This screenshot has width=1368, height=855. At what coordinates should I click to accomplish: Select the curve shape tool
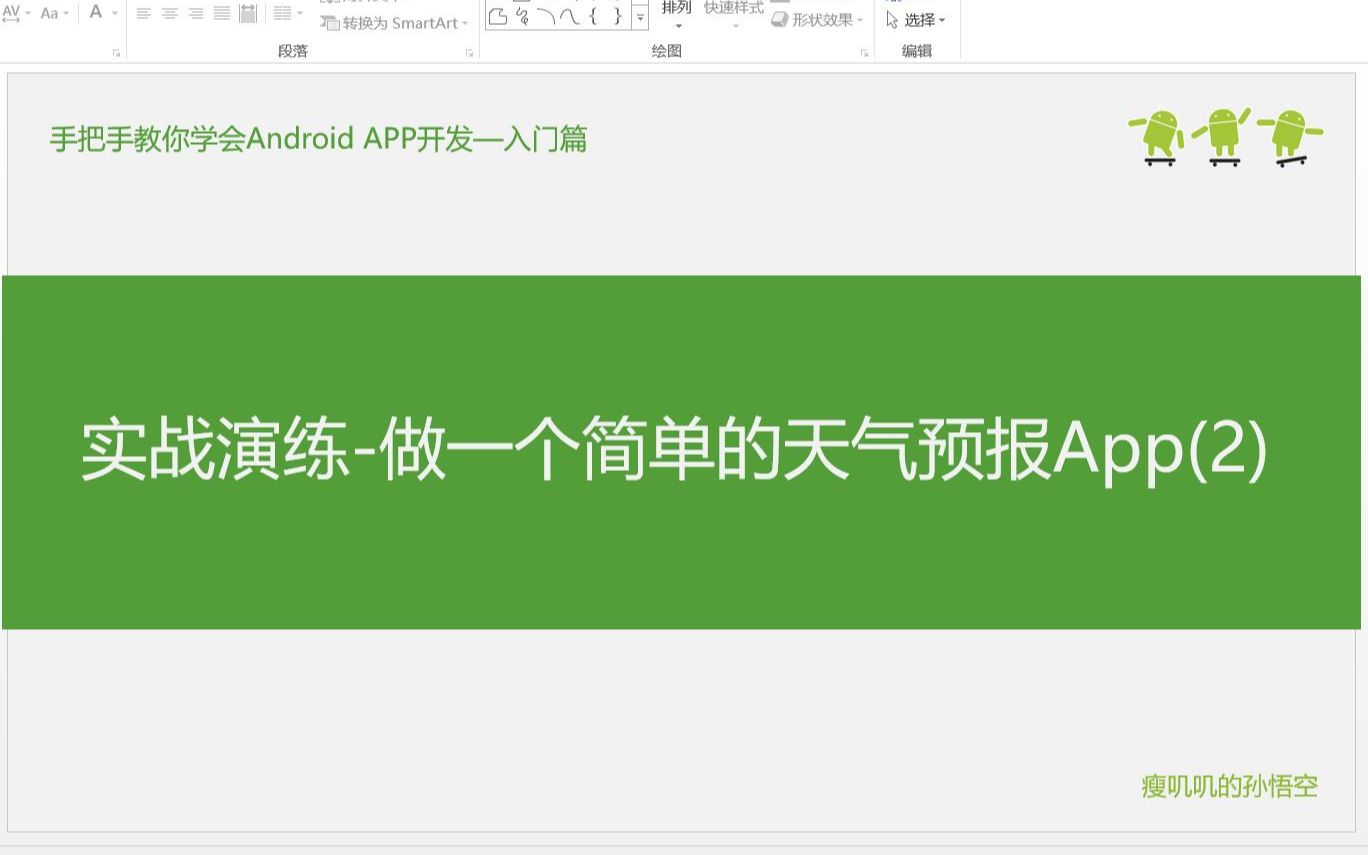point(569,16)
